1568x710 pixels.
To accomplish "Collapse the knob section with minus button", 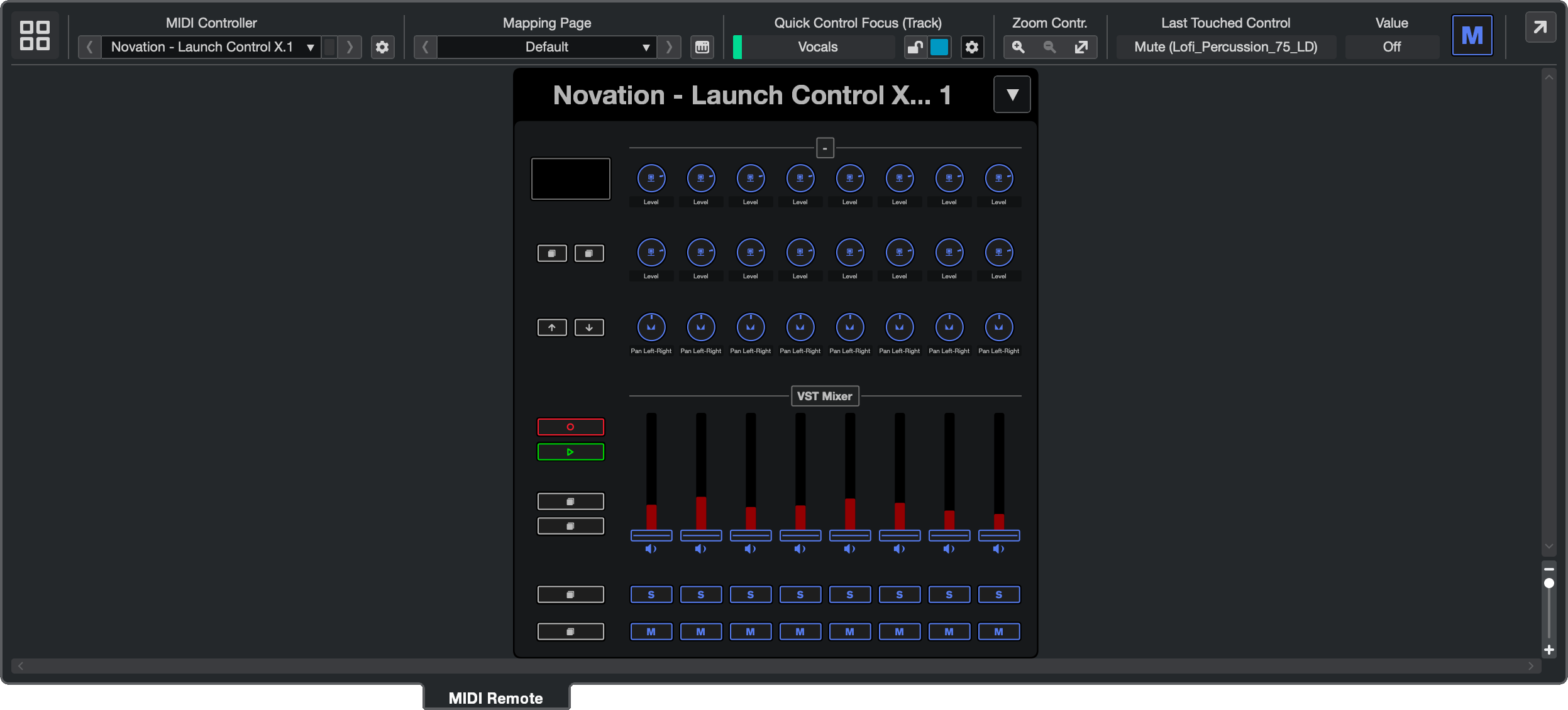I will 825,148.
